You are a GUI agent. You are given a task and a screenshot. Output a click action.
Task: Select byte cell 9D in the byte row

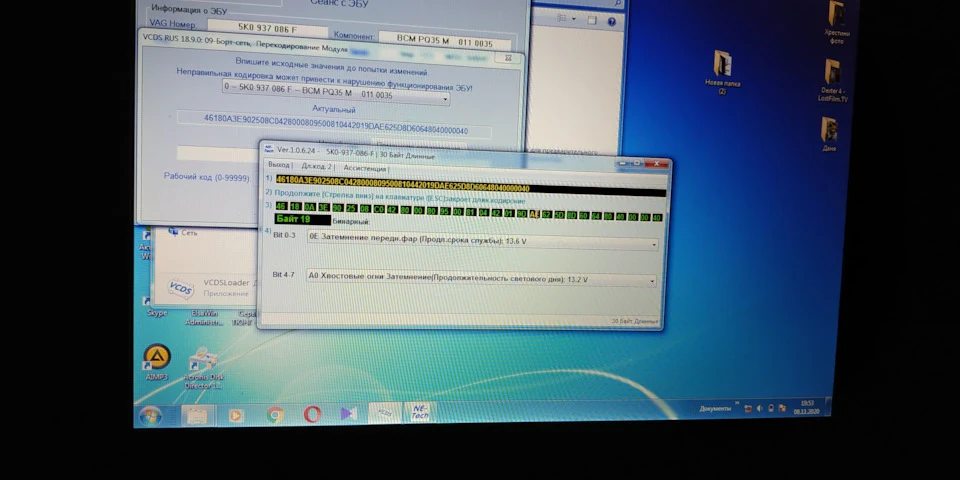[x=522, y=214]
